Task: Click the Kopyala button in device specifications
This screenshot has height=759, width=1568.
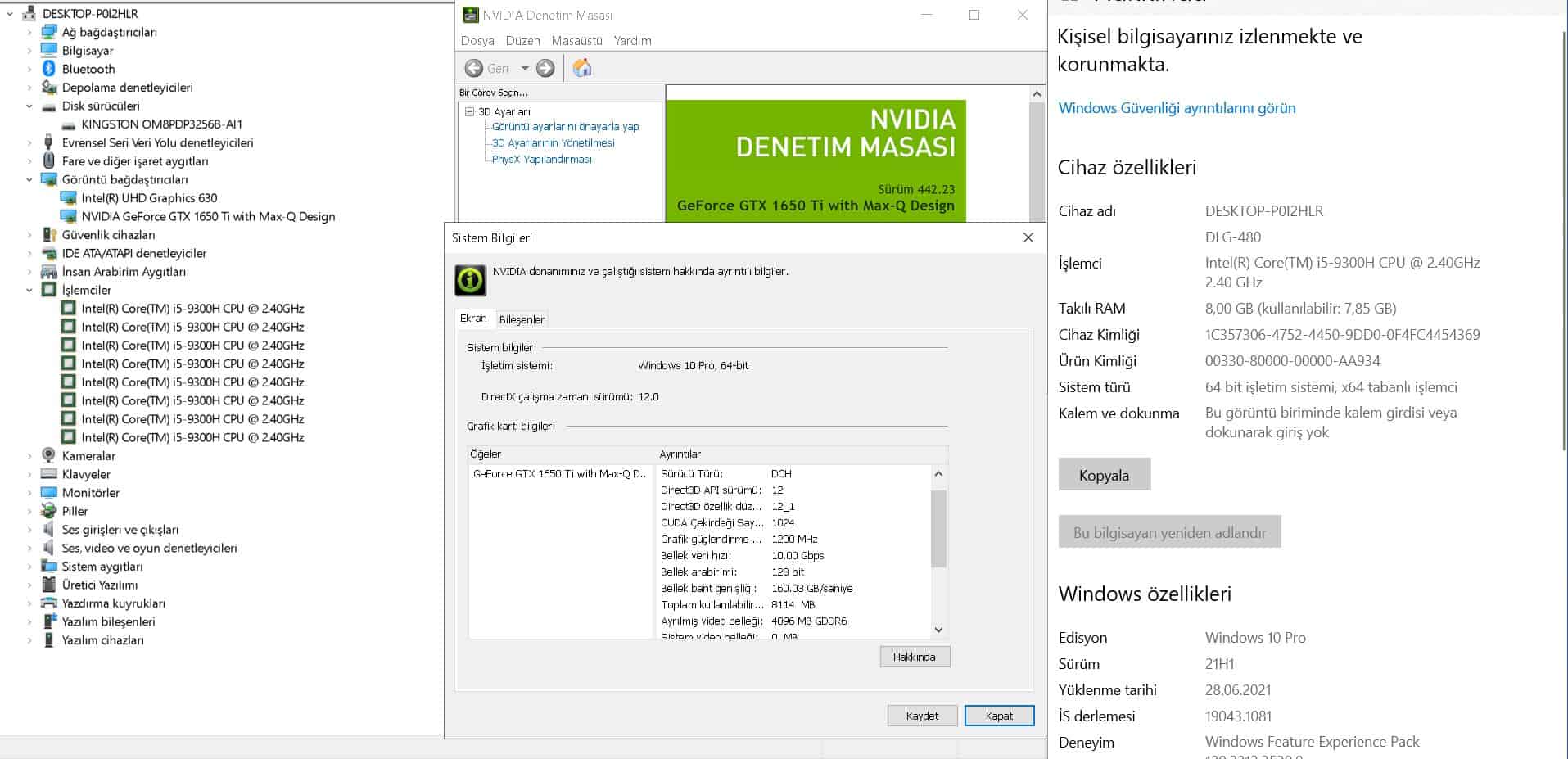Action: coord(1105,475)
